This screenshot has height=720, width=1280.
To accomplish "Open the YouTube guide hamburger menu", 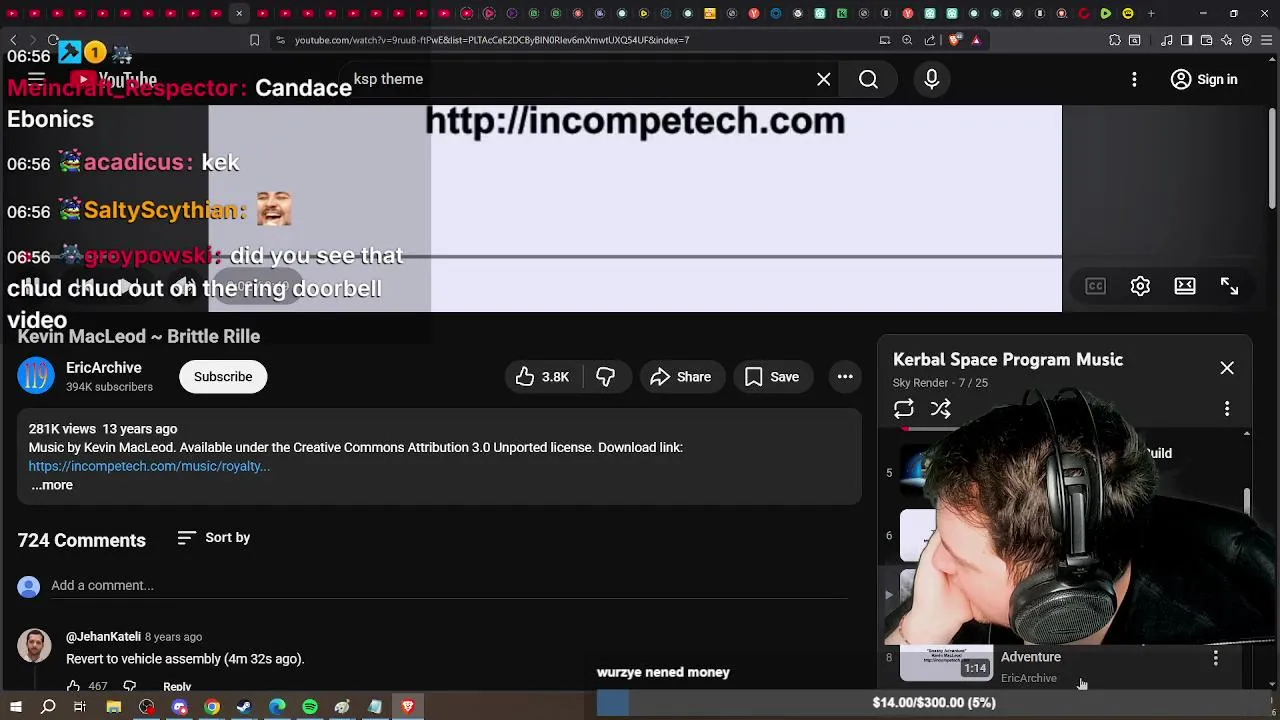I will tap(36, 79).
